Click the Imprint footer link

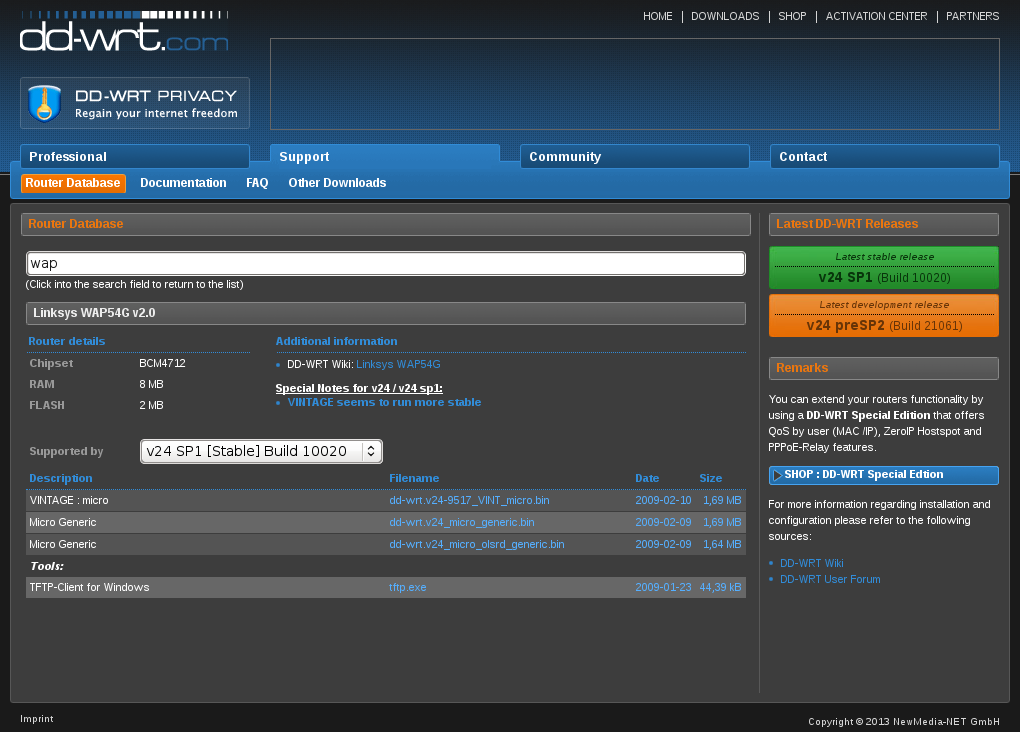[x=37, y=719]
